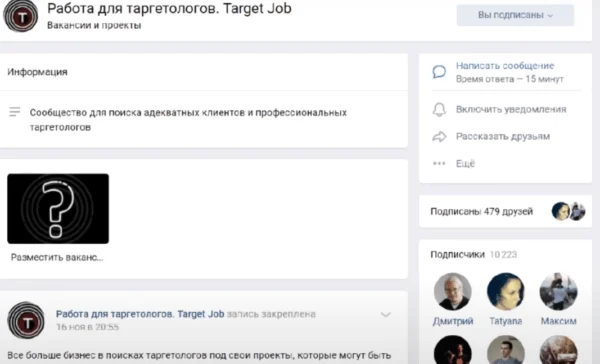Expand the pinned post options chevron
The height and width of the screenshot is (364, 600).
point(386,315)
